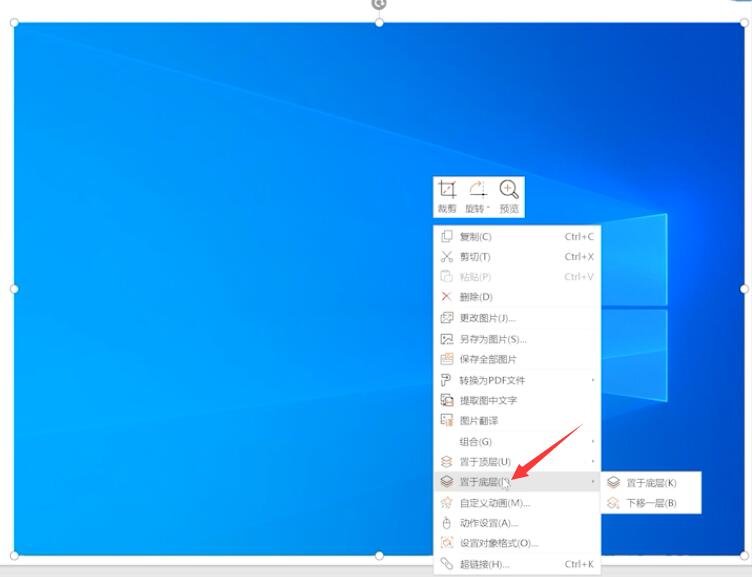Expand the 置于顶层(U) bring to front submenu
The width and height of the screenshot is (752, 577).
click(517, 461)
